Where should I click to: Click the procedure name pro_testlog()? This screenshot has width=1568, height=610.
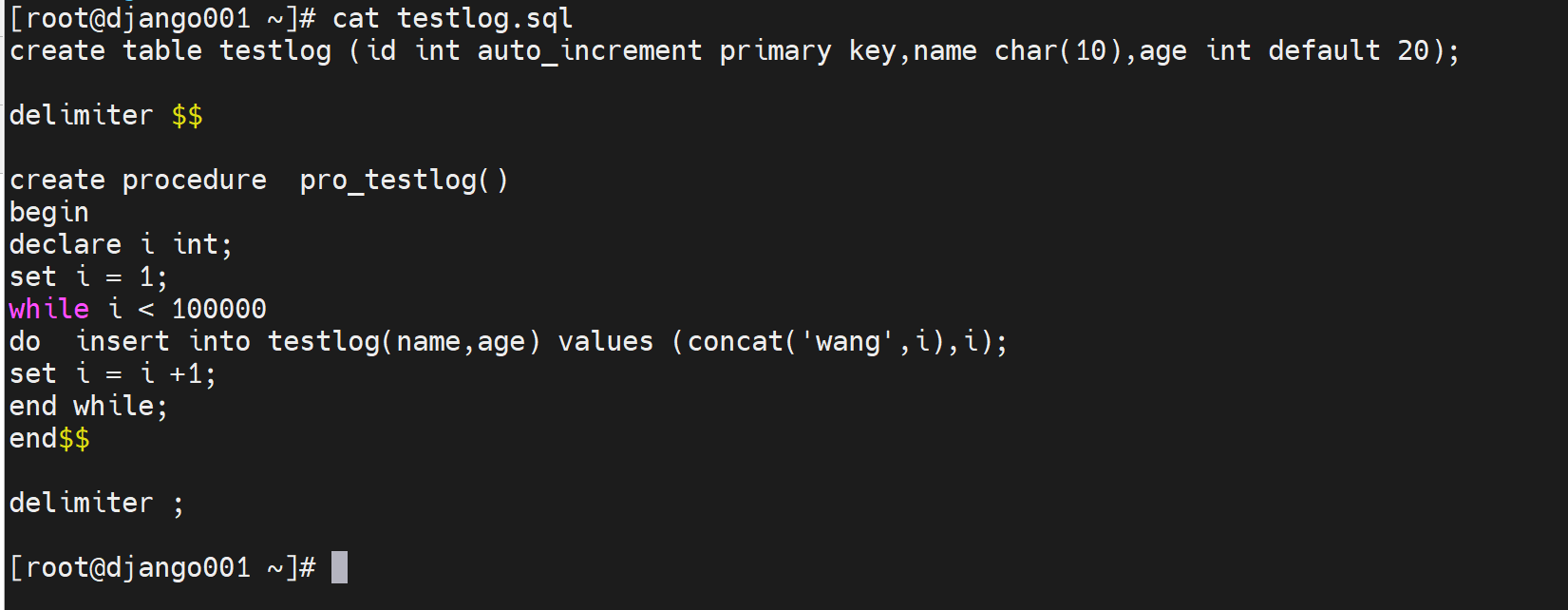pyautogui.click(x=404, y=180)
